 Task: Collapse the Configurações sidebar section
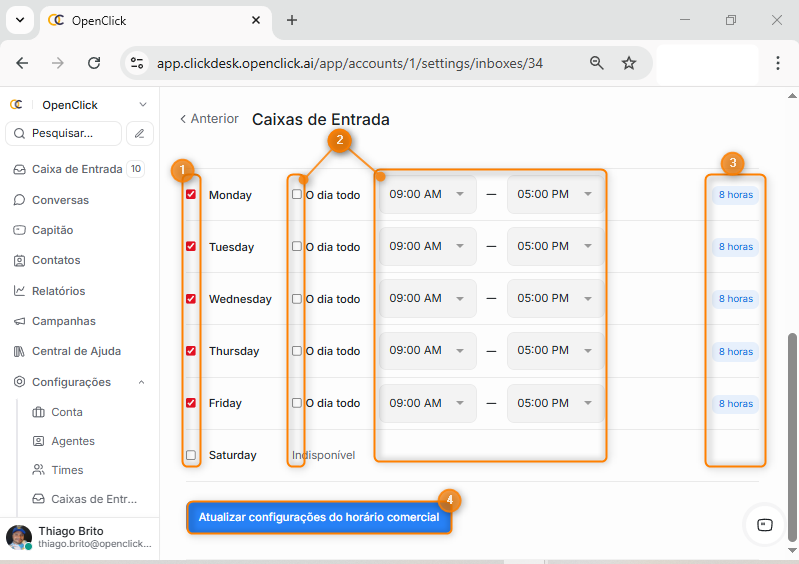coord(141,382)
